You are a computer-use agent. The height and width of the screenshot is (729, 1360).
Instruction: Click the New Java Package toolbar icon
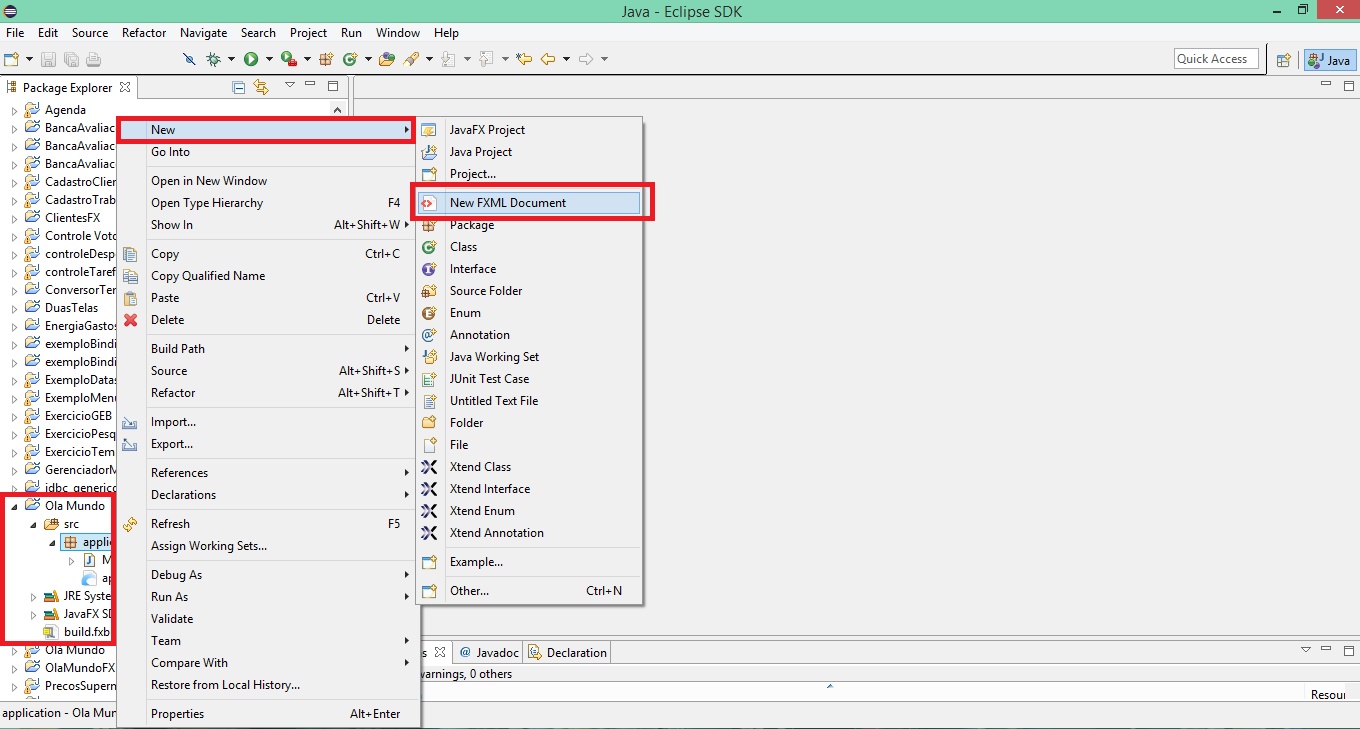click(327, 59)
